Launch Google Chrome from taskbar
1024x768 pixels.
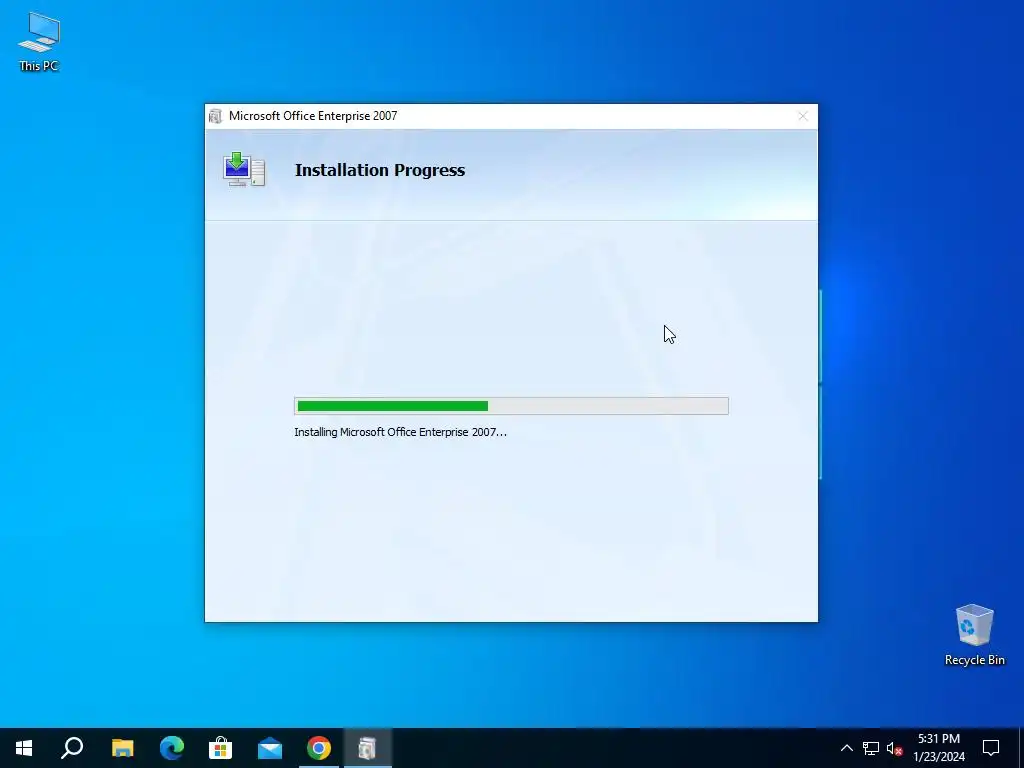click(x=319, y=748)
